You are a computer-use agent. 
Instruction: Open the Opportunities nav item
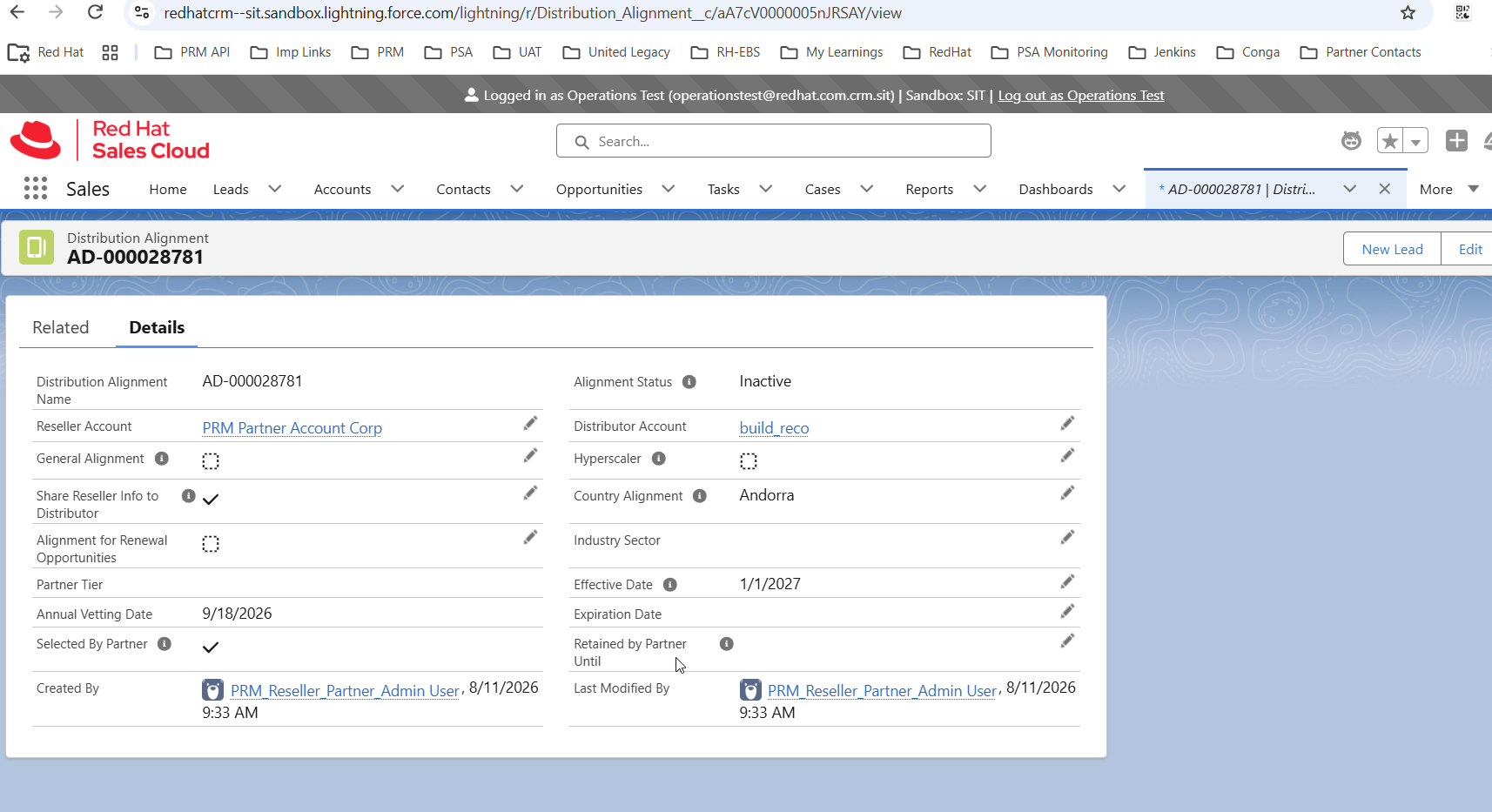click(x=599, y=189)
